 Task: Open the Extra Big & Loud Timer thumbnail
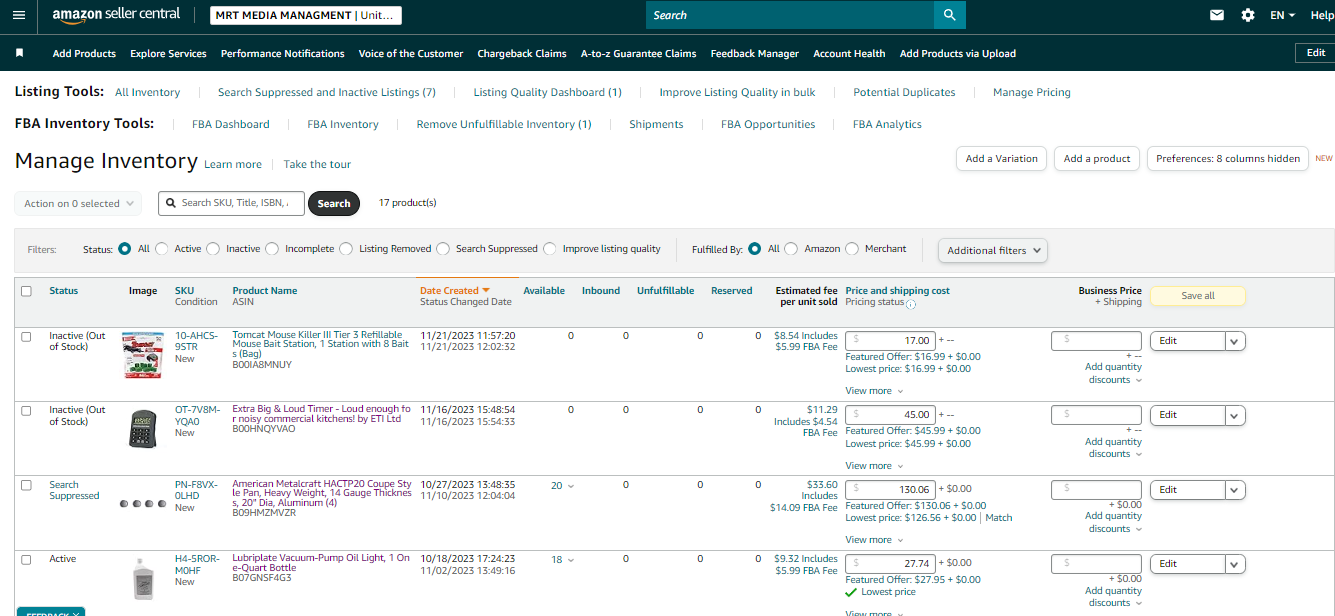point(143,429)
